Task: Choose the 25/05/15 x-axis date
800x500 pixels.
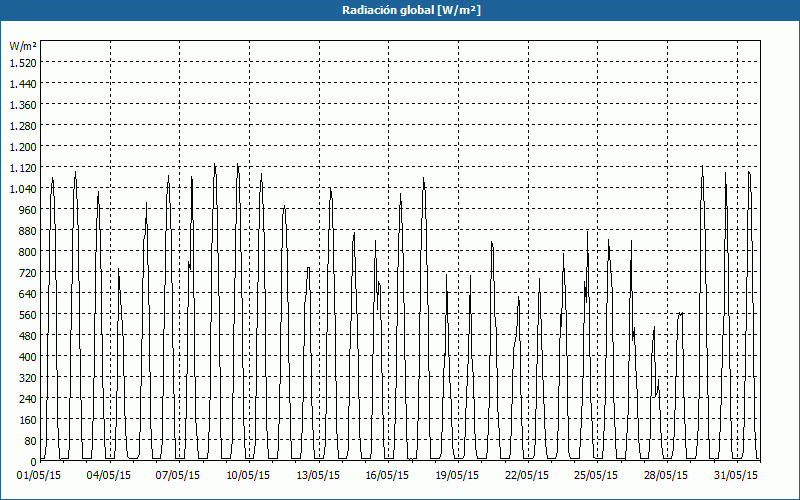Action: coord(597,475)
